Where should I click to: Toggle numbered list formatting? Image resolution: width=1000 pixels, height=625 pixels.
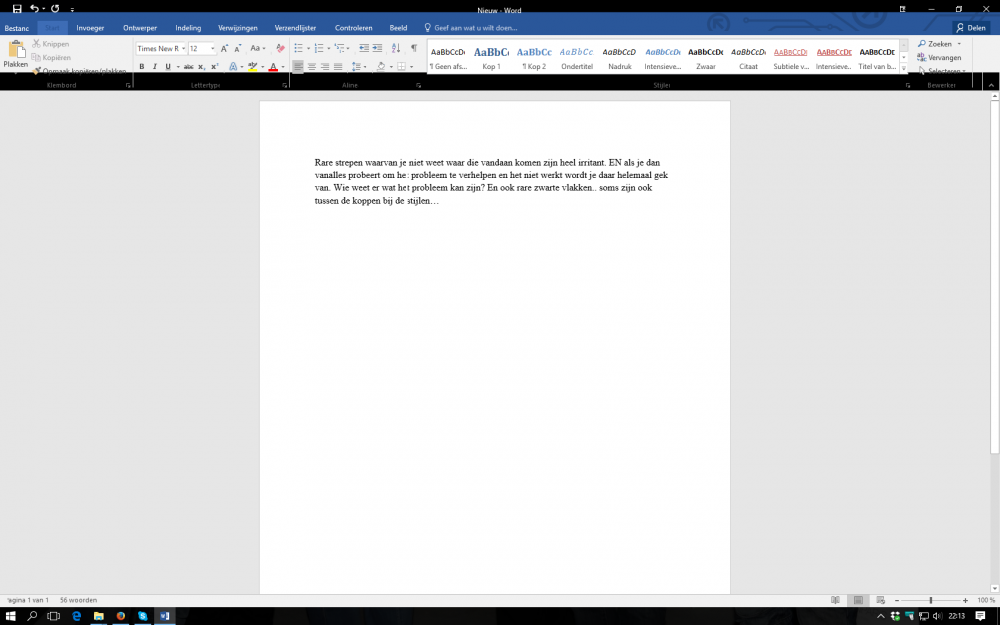click(x=318, y=49)
